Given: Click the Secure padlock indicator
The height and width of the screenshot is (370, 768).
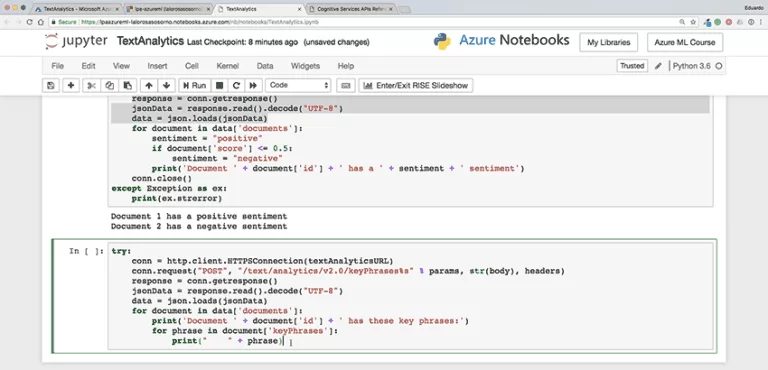Looking at the screenshot, I should (x=65, y=22).
